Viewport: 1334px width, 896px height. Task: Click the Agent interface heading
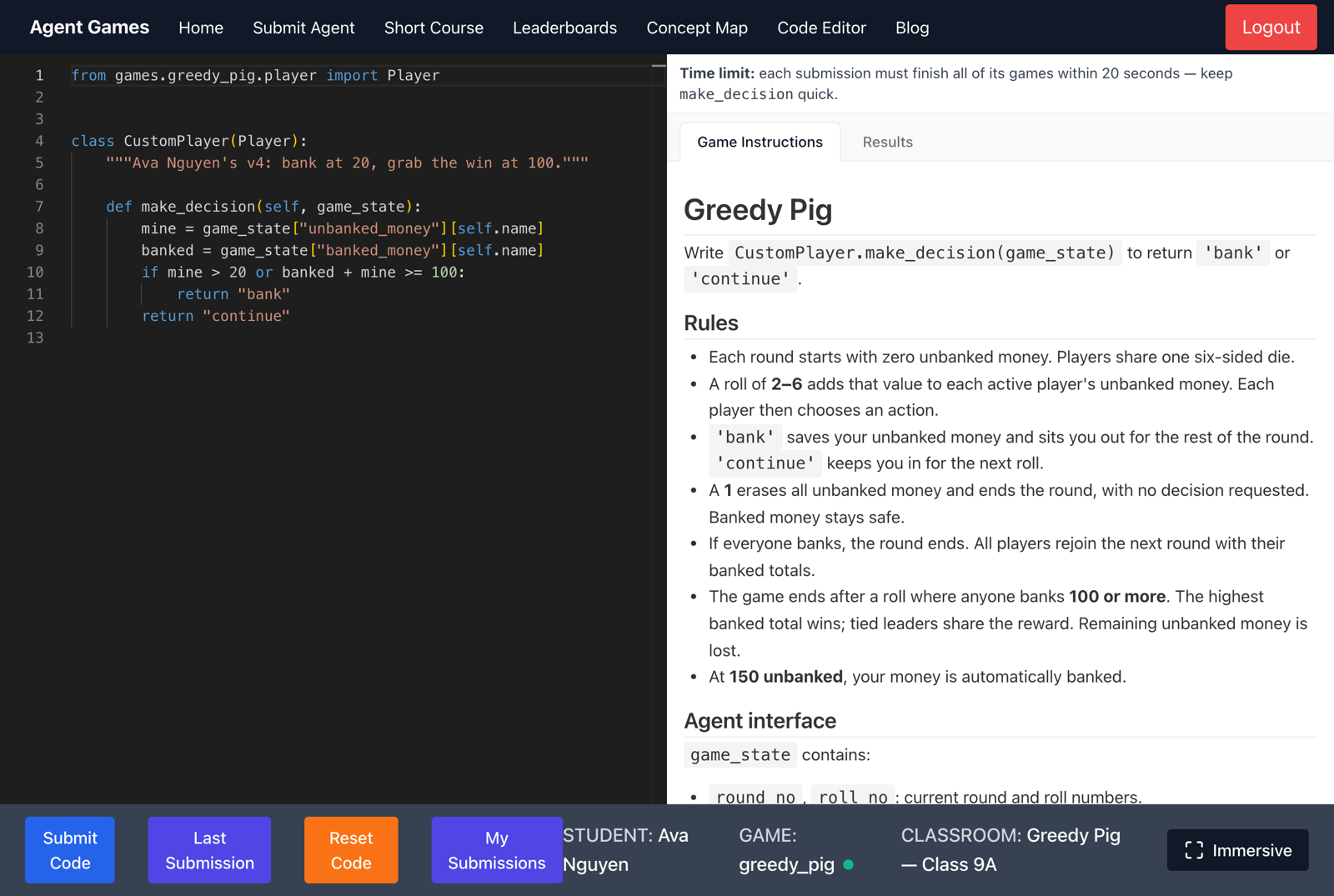(x=760, y=721)
